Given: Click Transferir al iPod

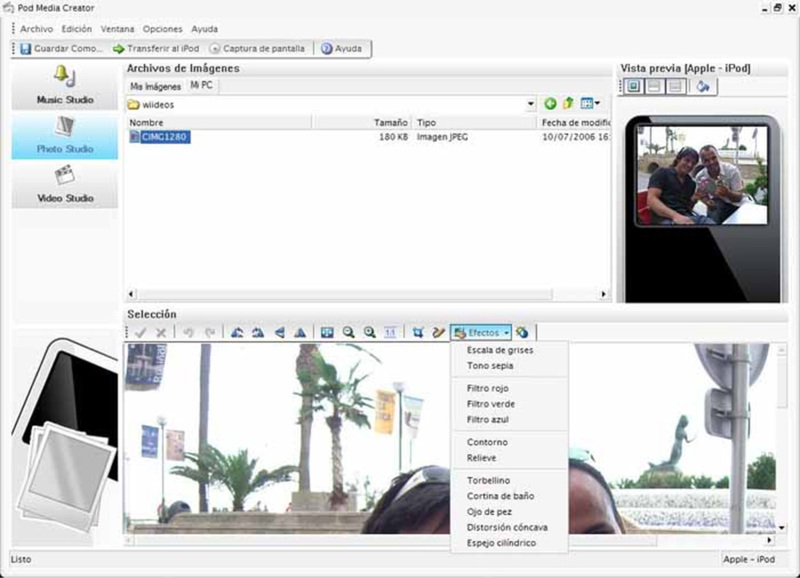Looking at the screenshot, I should pos(156,48).
